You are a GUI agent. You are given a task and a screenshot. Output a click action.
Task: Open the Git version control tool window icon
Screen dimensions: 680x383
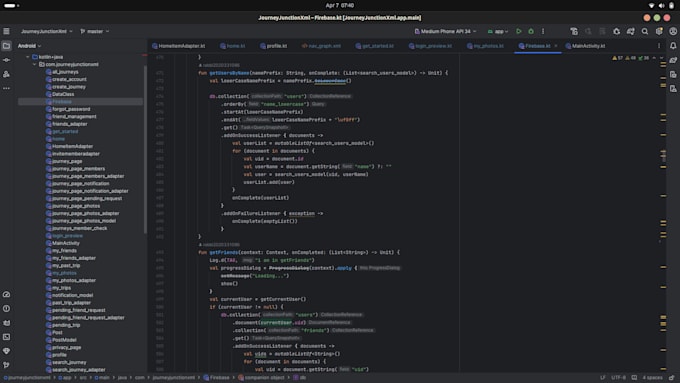pyautogui.click(x=6, y=365)
